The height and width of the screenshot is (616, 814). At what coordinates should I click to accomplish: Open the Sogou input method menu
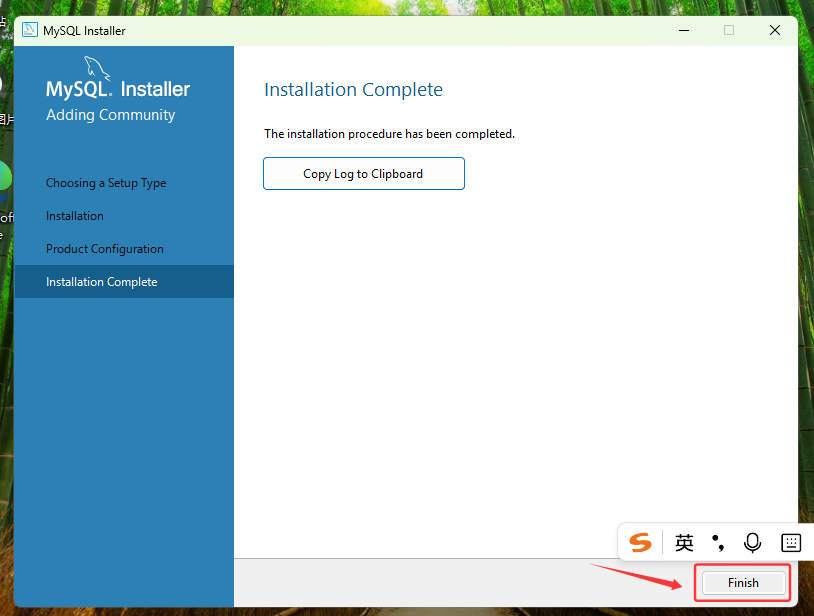point(640,542)
